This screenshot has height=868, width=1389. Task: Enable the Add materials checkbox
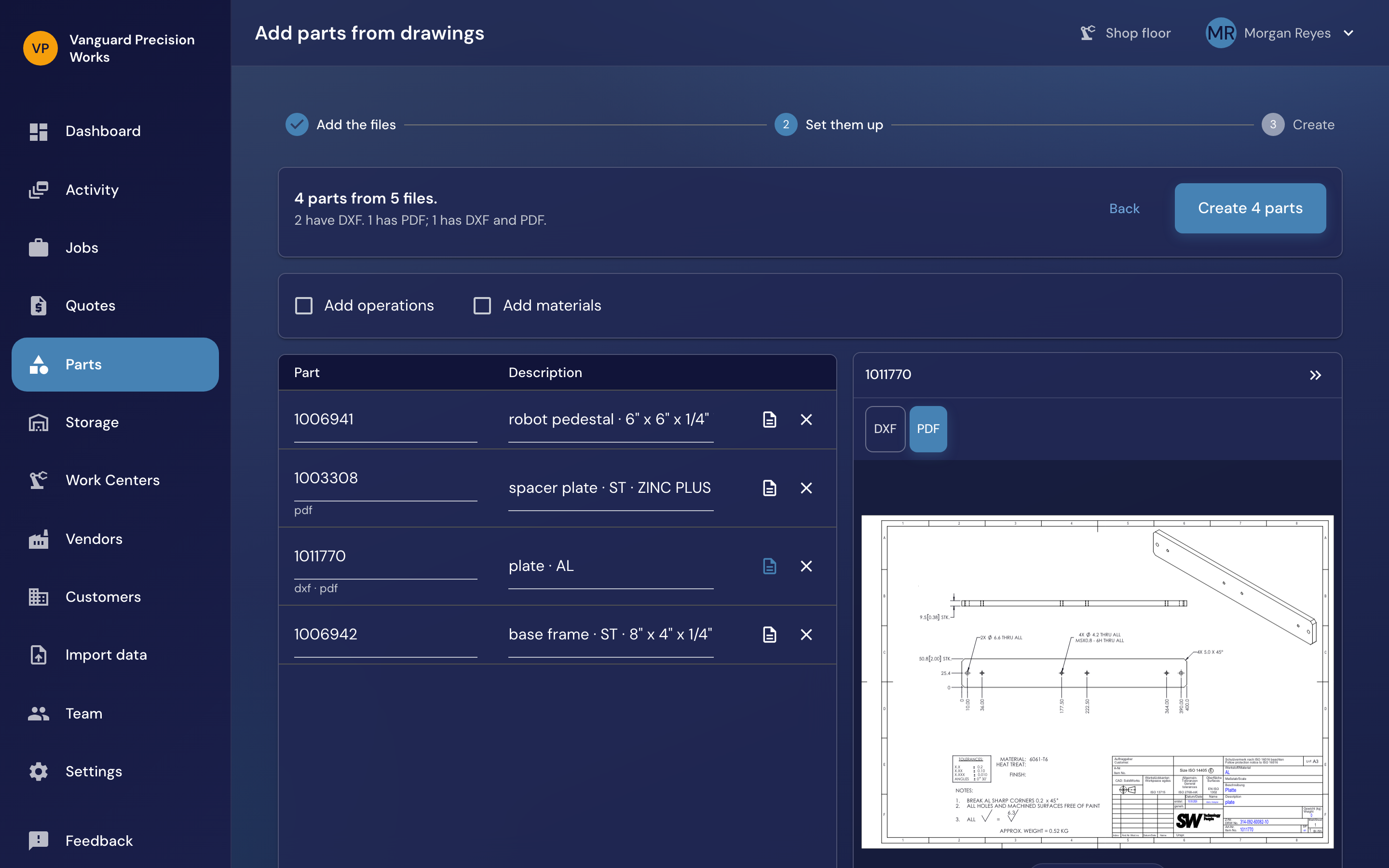pos(482,305)
